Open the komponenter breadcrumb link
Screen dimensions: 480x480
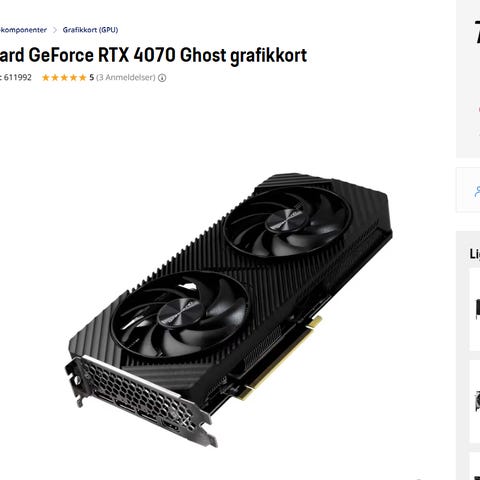pos(23,30)
